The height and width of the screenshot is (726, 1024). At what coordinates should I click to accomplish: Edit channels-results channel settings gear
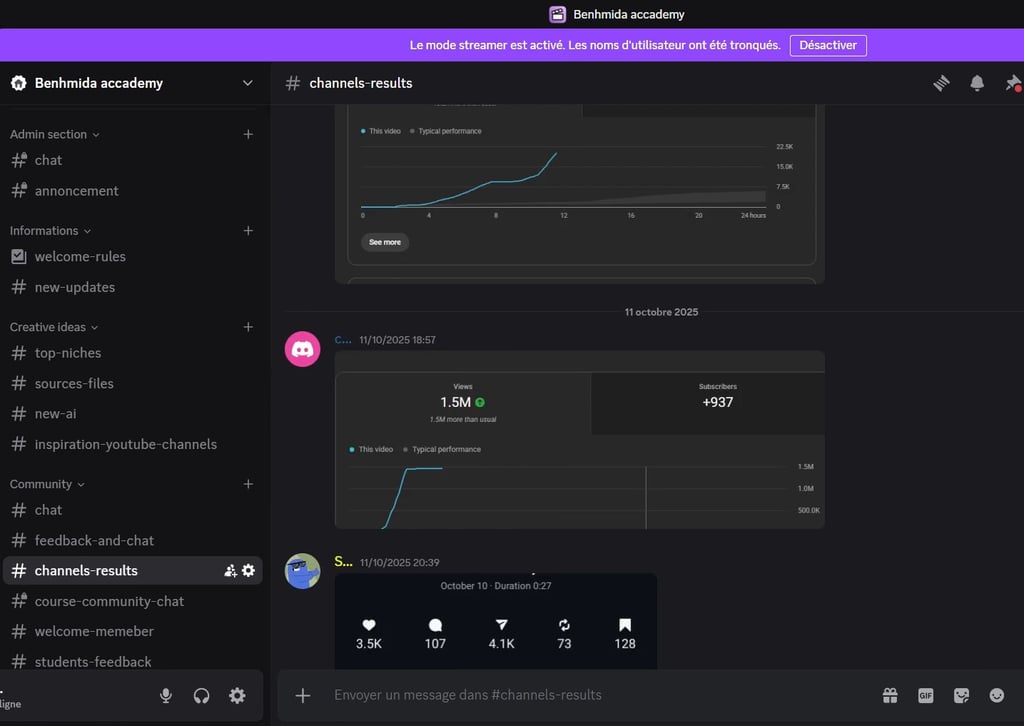click(248, 571)
